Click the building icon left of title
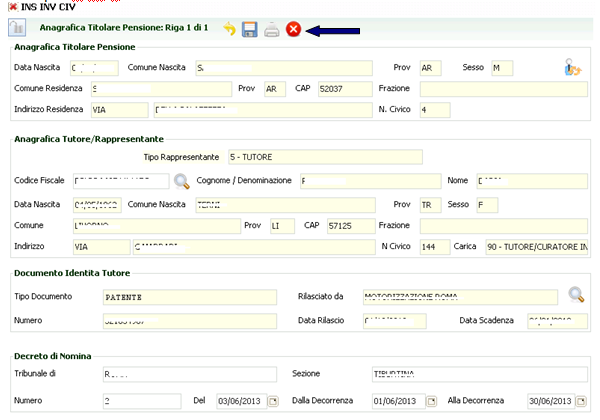The height and width of the screenshot is (420, 600). coord(17,28)
